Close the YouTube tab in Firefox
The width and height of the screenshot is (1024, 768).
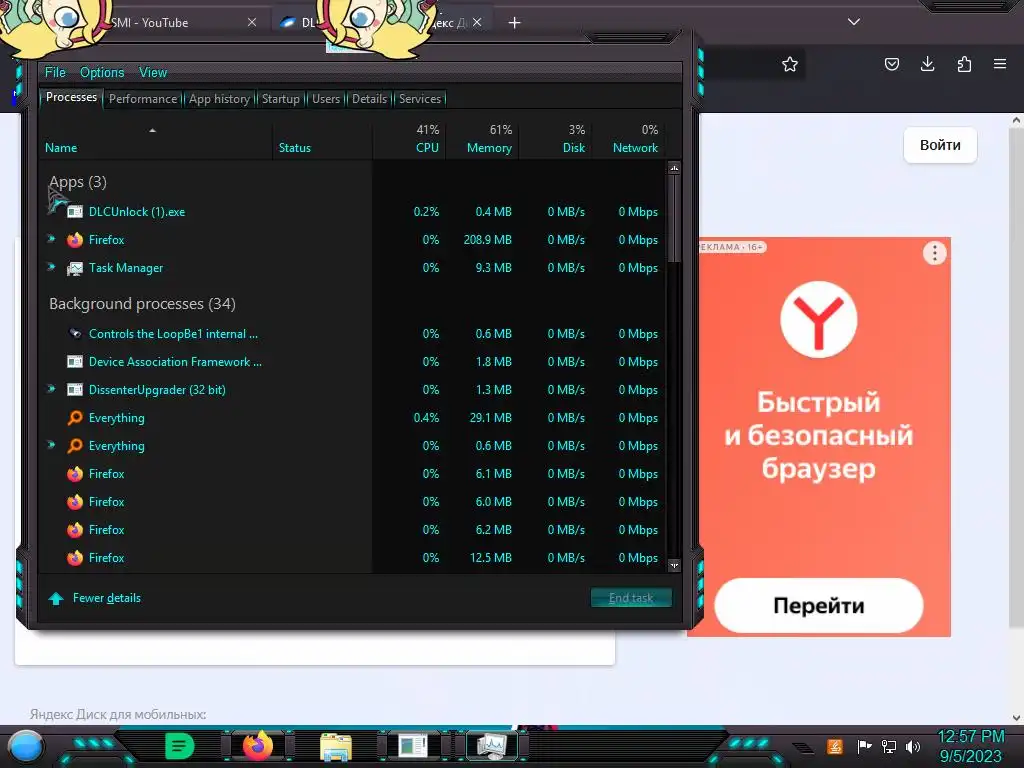[x=251, y=22]
